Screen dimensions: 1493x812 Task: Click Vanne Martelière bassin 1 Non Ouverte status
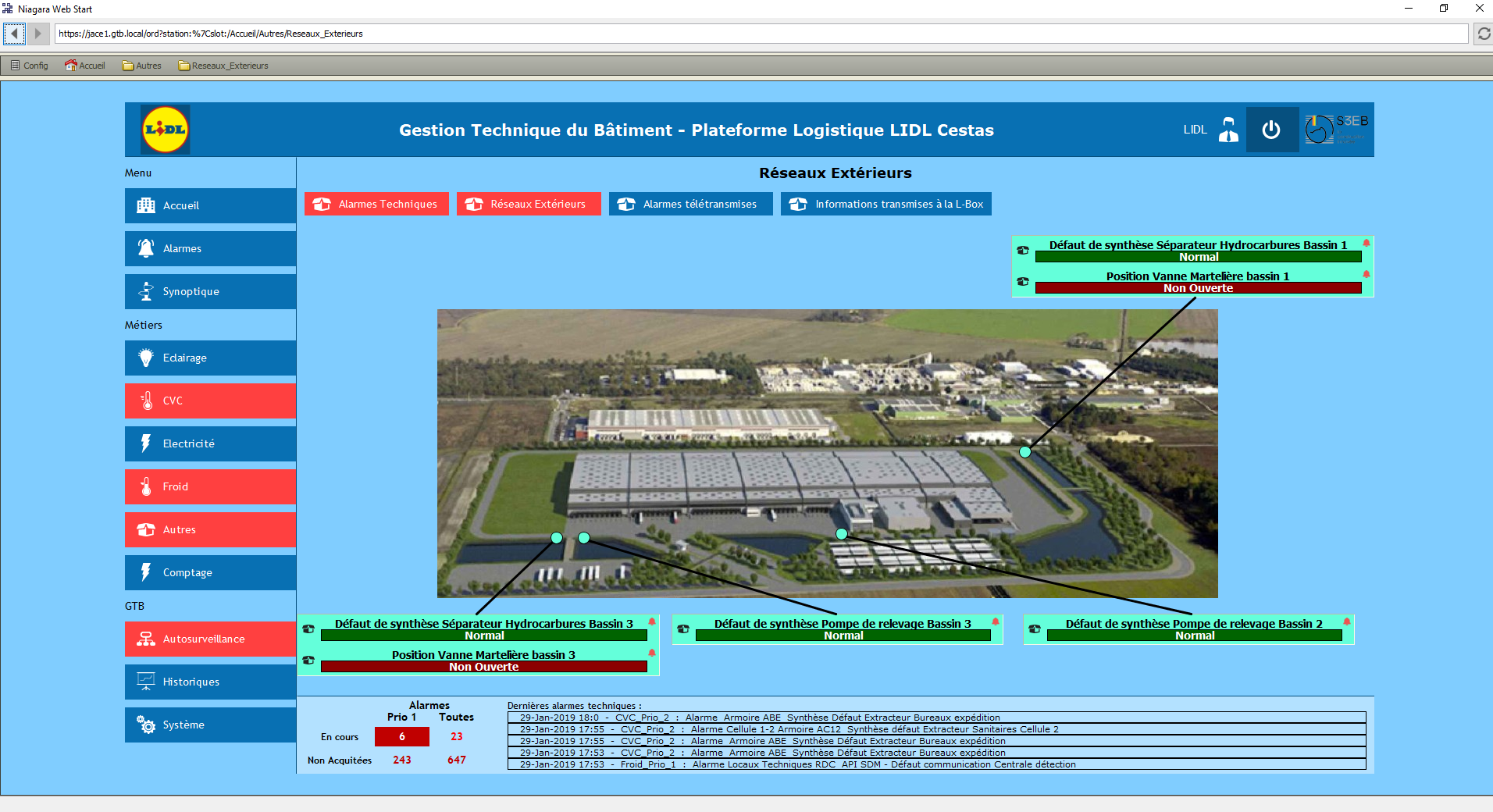coord(1199,288)
